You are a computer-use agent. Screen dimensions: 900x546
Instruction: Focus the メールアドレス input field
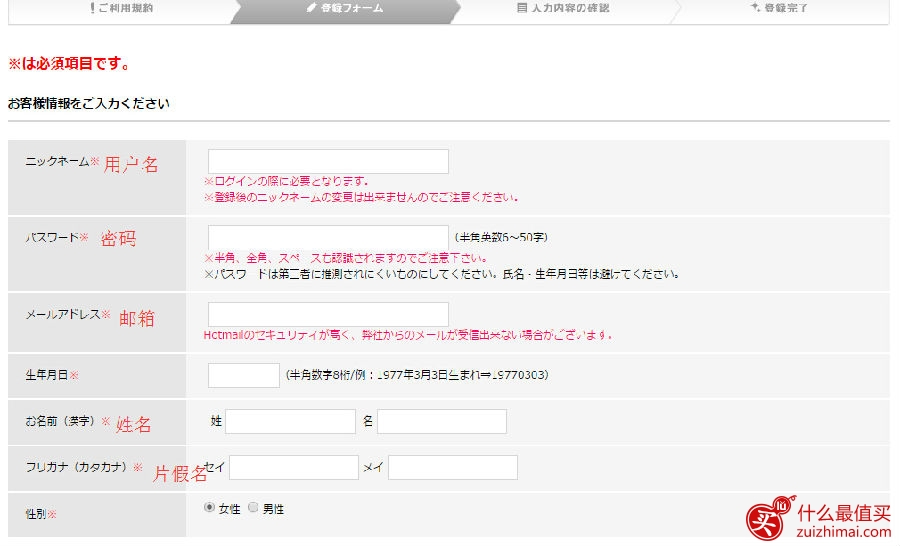point(328,314)
